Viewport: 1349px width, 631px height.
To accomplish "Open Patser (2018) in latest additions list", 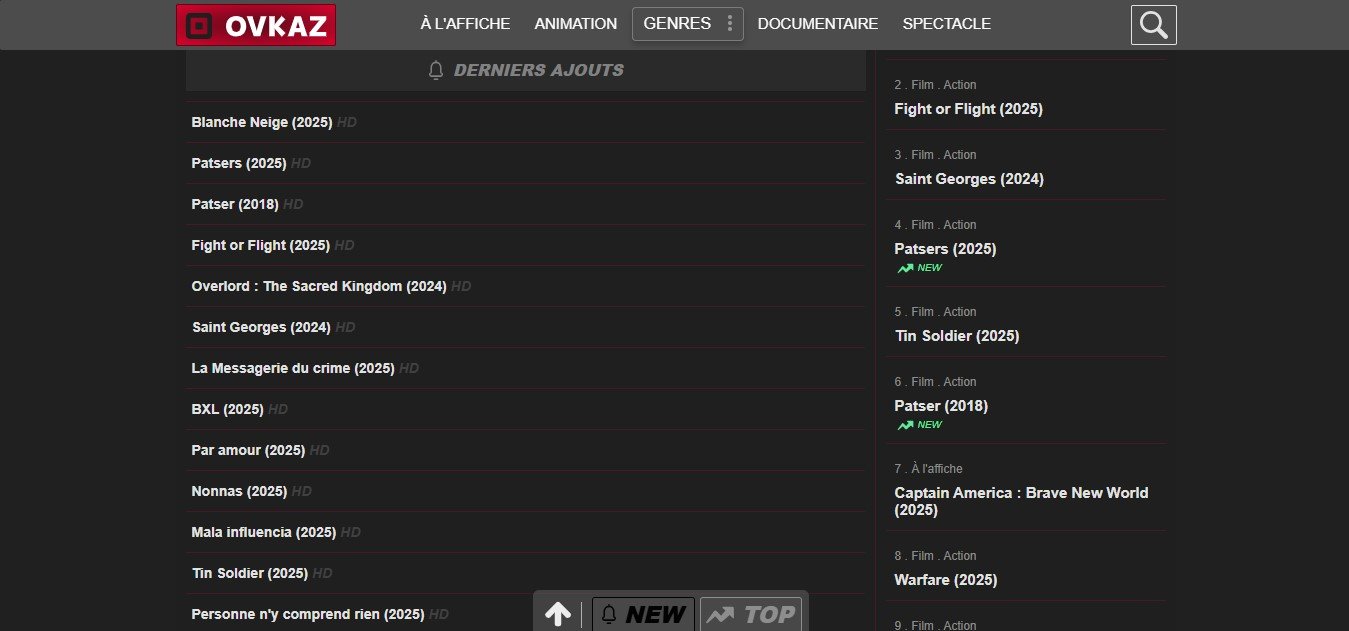I will point(235,204).
